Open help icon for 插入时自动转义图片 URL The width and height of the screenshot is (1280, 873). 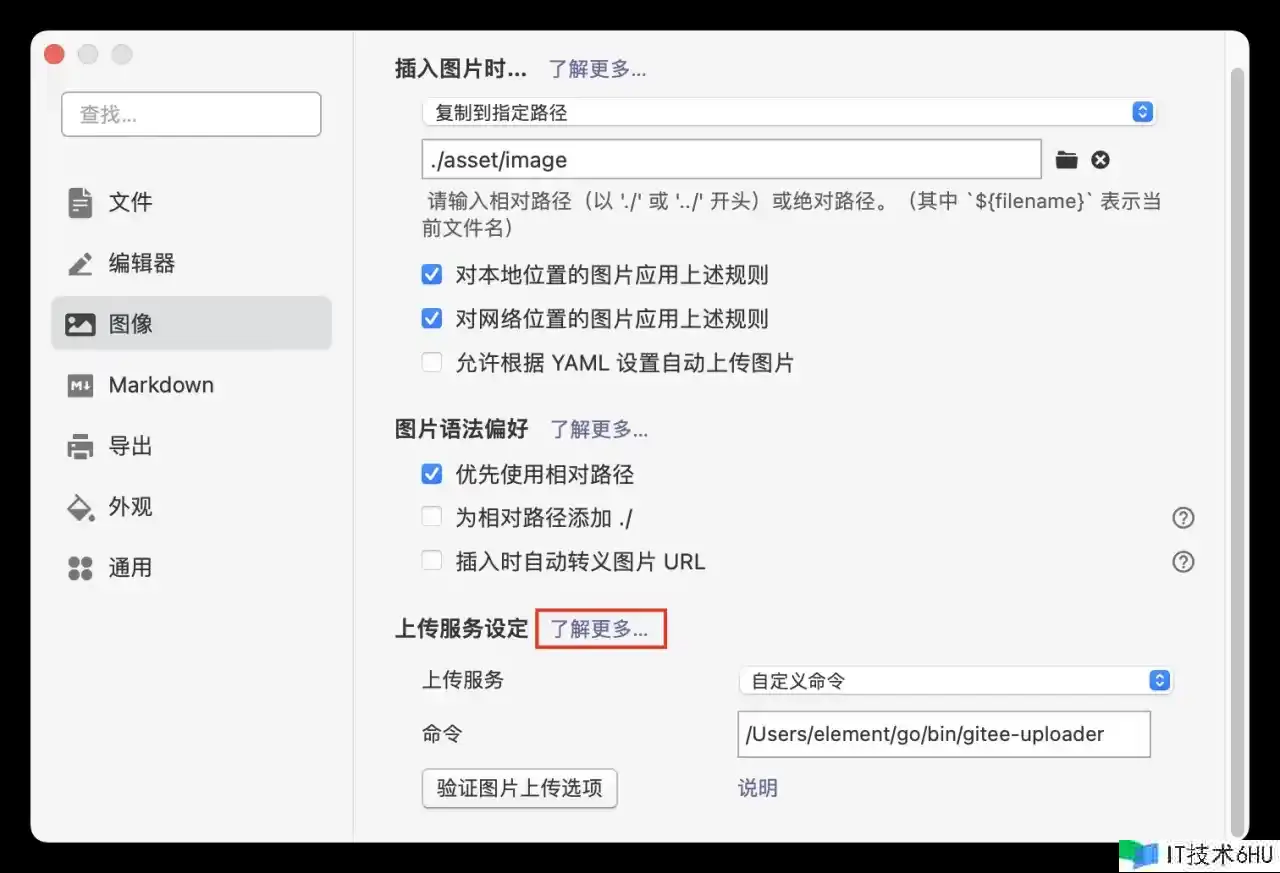(x=1183, y=562)
